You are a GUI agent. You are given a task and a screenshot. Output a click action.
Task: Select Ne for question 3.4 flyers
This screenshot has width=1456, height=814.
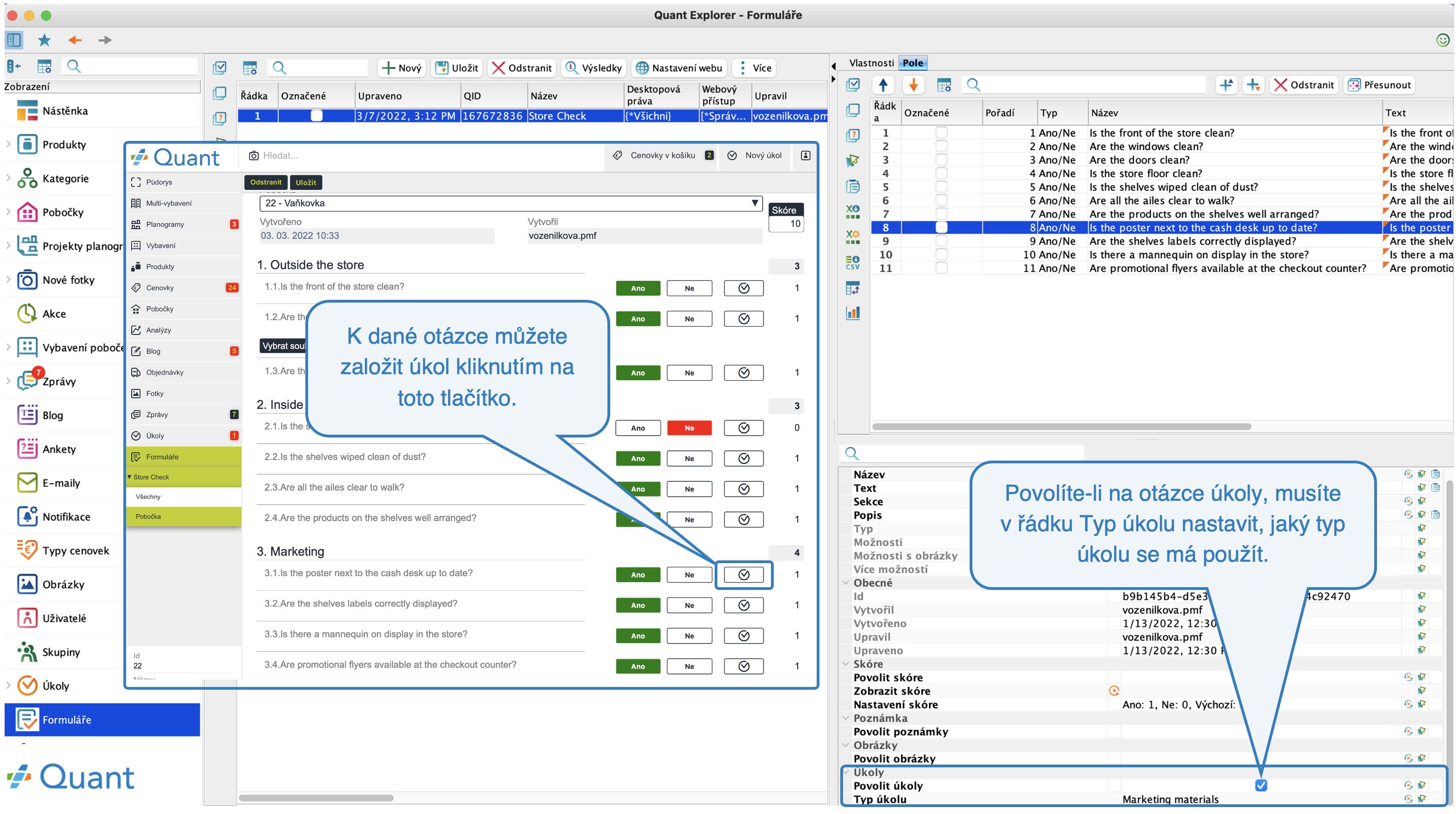point(689,667)
